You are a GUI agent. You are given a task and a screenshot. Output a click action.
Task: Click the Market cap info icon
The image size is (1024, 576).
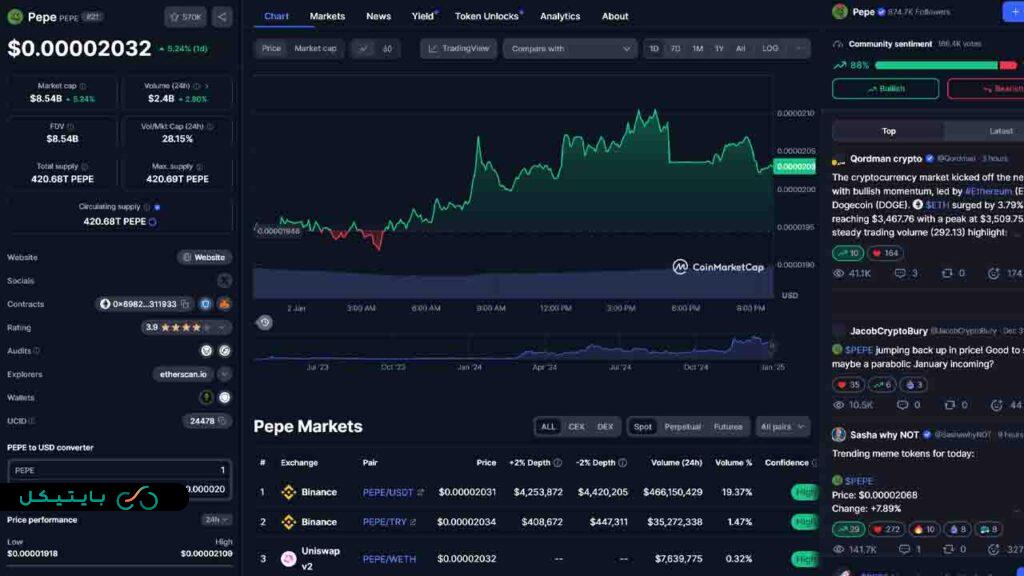82,86
